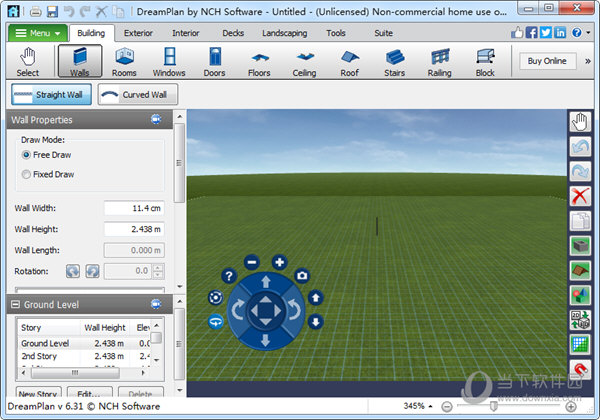Click the blue grid icon in the right sidebar
600x420 pixels.
580,344
